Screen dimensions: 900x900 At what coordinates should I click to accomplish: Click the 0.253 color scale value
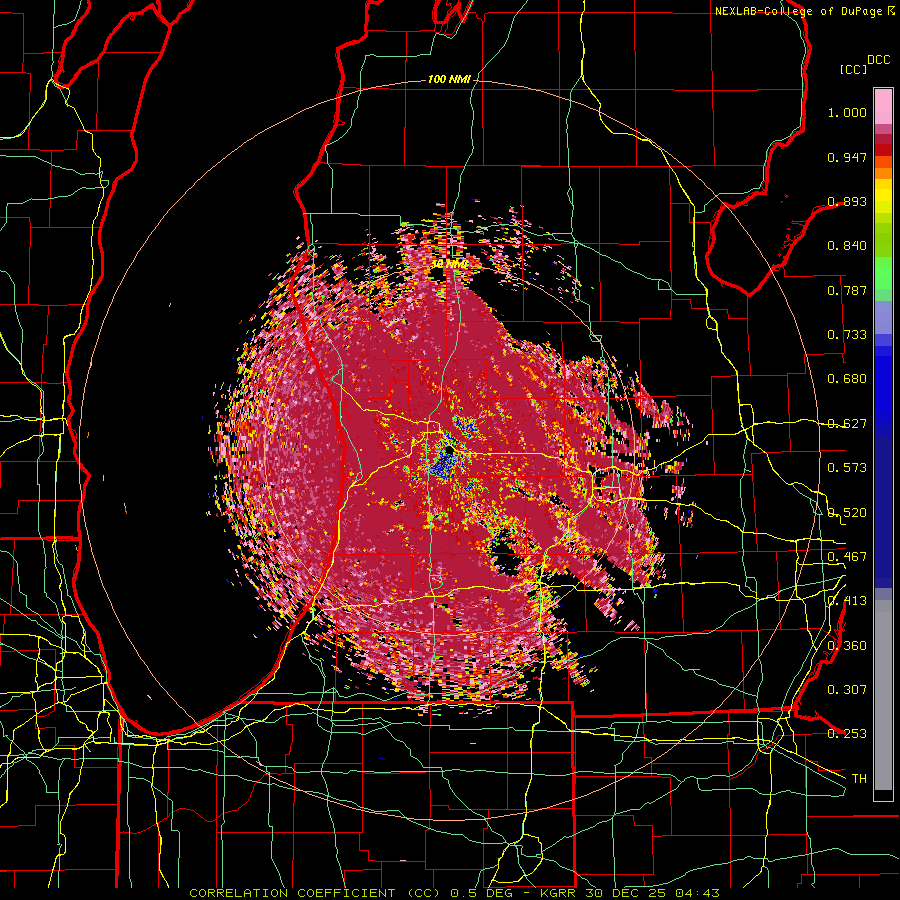[x=847, y=734]
